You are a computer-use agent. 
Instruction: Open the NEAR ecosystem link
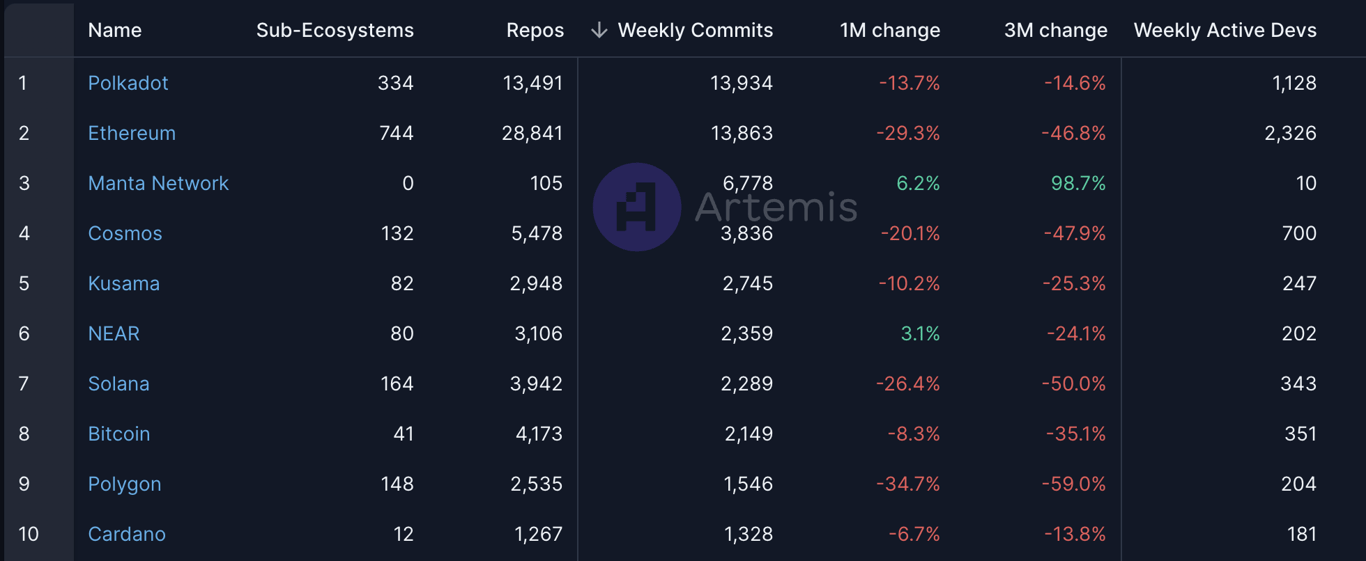click(114, 333)
